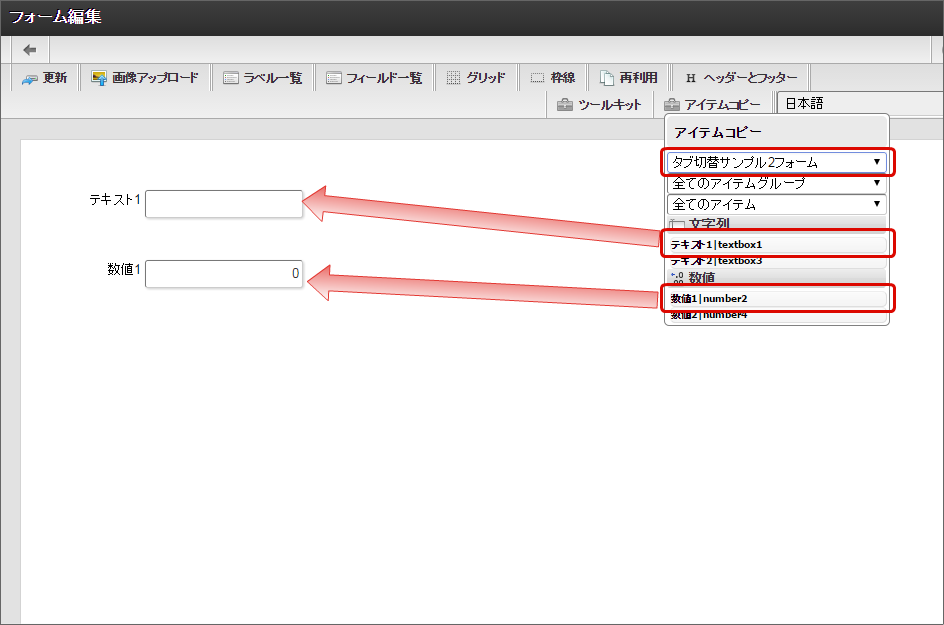Open the 全てのアイテムグループ dropdown
The image size is (944, 625).
(x=777, y=183)
